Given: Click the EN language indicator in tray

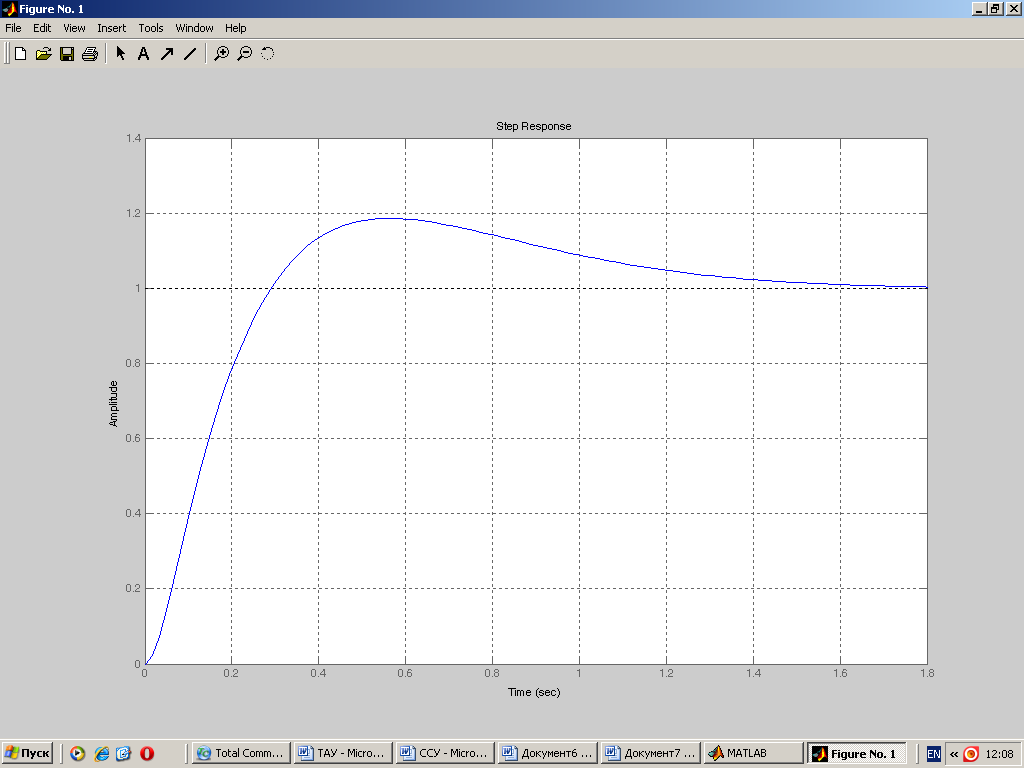Looking at the screenshot, I should pyautogui.click(x=933, y=753).
